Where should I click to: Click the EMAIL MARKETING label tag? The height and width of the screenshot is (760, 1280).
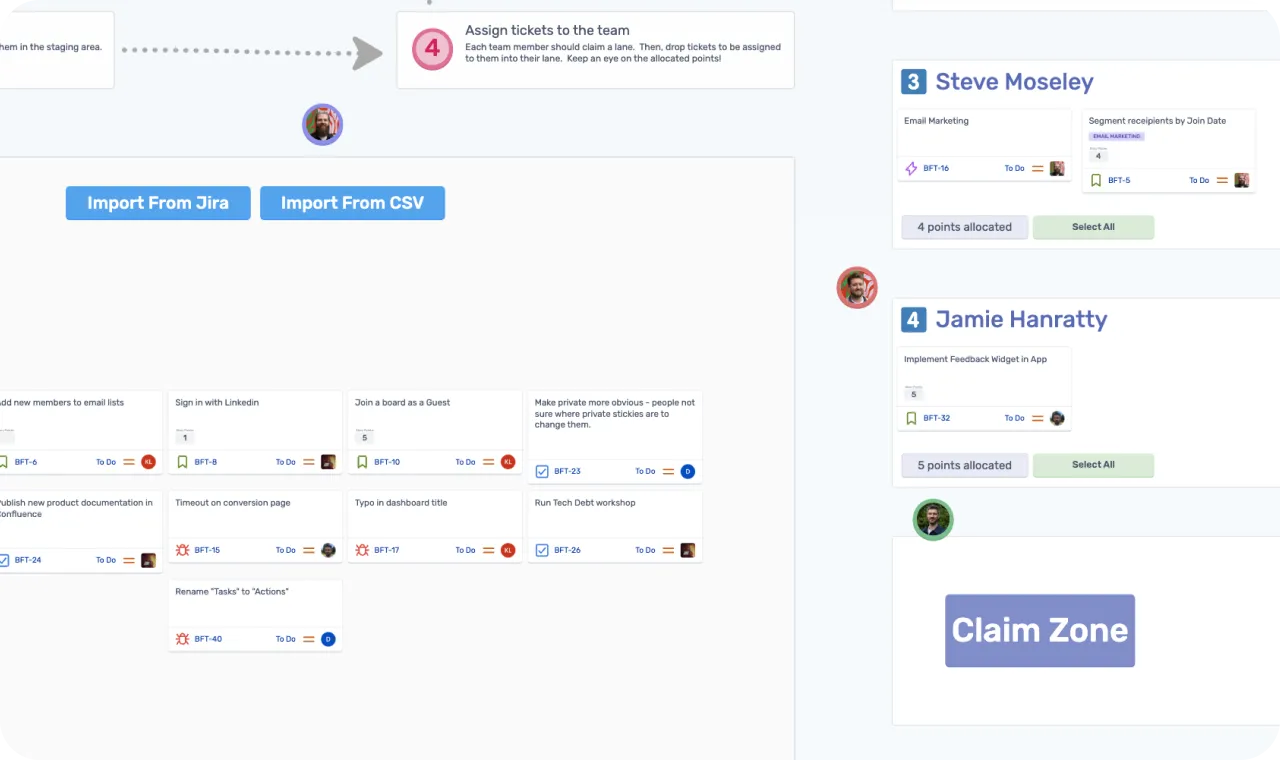1116,136
